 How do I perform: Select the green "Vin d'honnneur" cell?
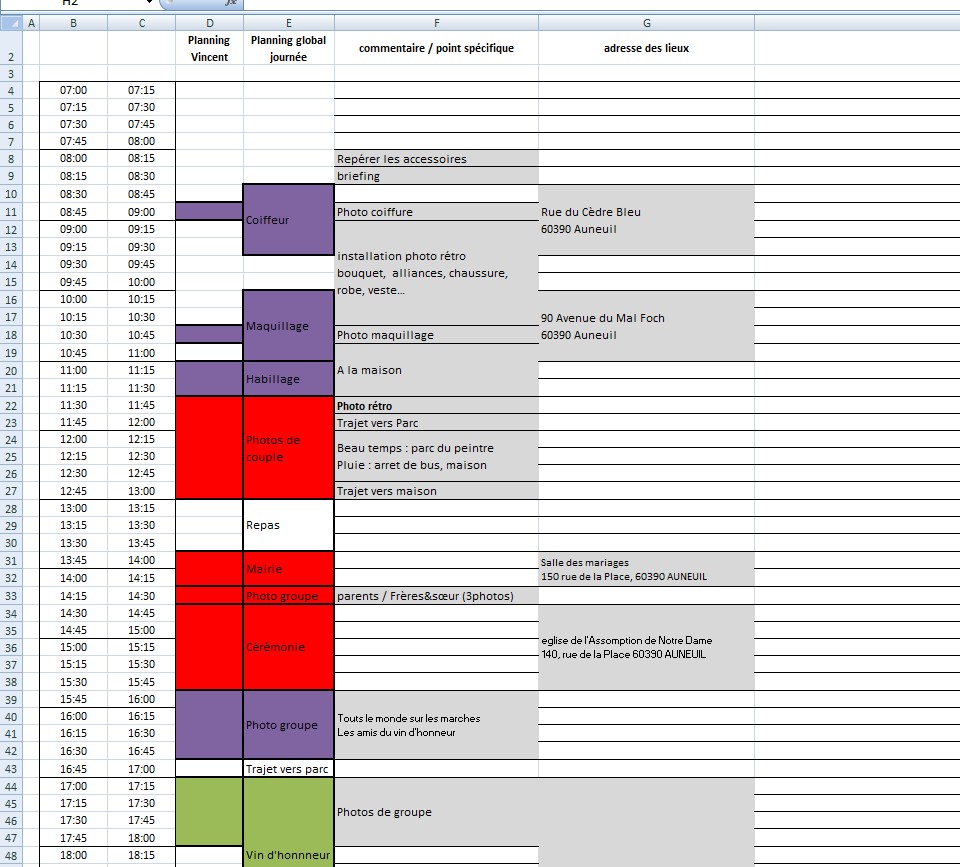click(288, 822)
